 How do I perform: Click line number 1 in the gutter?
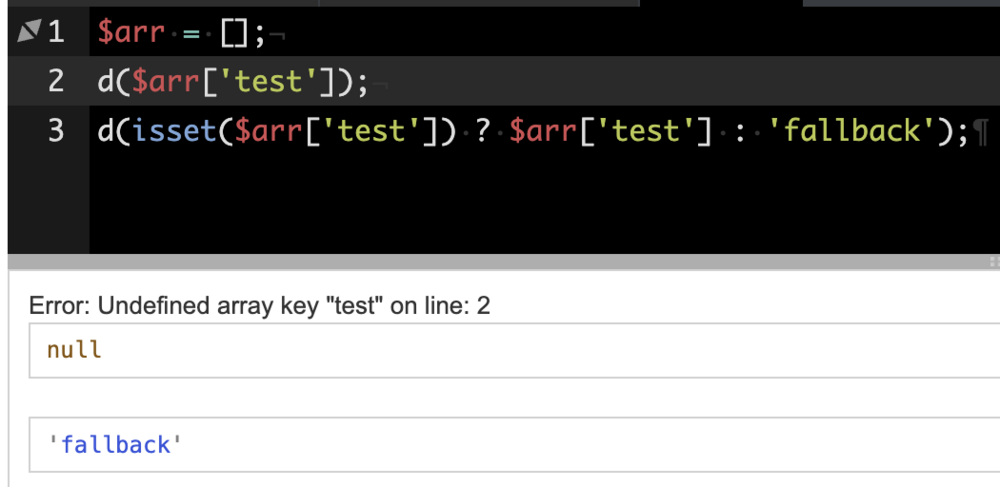click(x=55, y=32)
